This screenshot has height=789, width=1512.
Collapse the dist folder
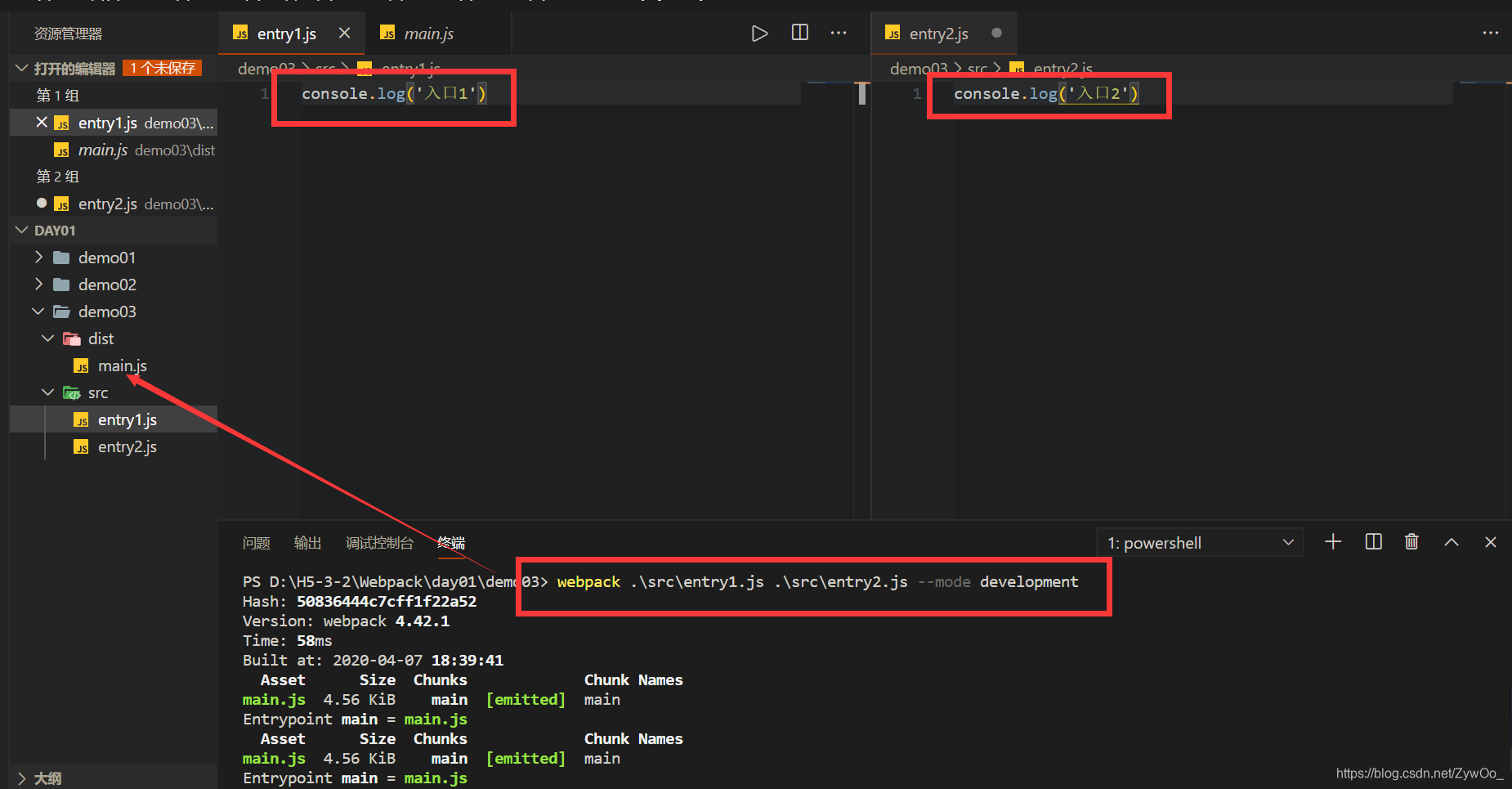tap(48, 338)
